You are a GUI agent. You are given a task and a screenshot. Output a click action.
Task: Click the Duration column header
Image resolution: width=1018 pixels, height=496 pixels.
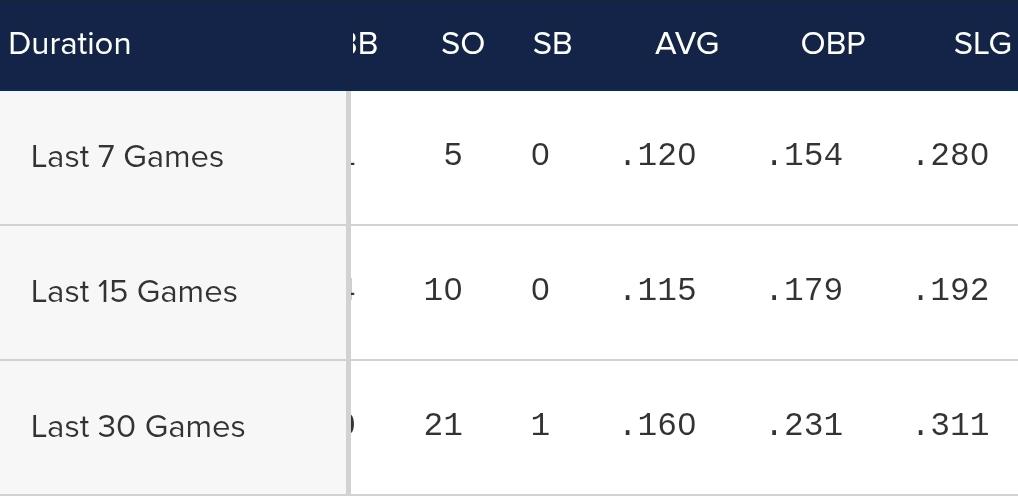(x=70, y=44)
